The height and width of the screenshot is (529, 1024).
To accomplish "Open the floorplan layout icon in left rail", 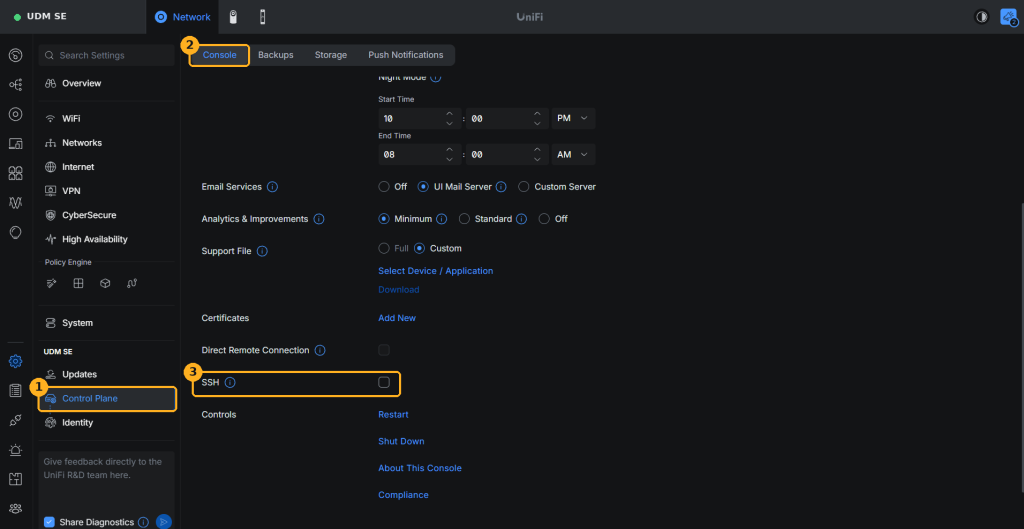I will 16,479.
